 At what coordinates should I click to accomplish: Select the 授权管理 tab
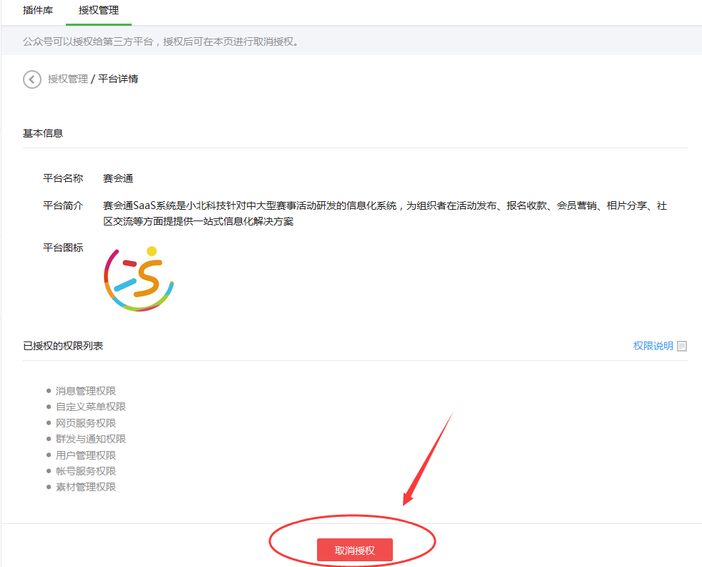pos(96,9)
